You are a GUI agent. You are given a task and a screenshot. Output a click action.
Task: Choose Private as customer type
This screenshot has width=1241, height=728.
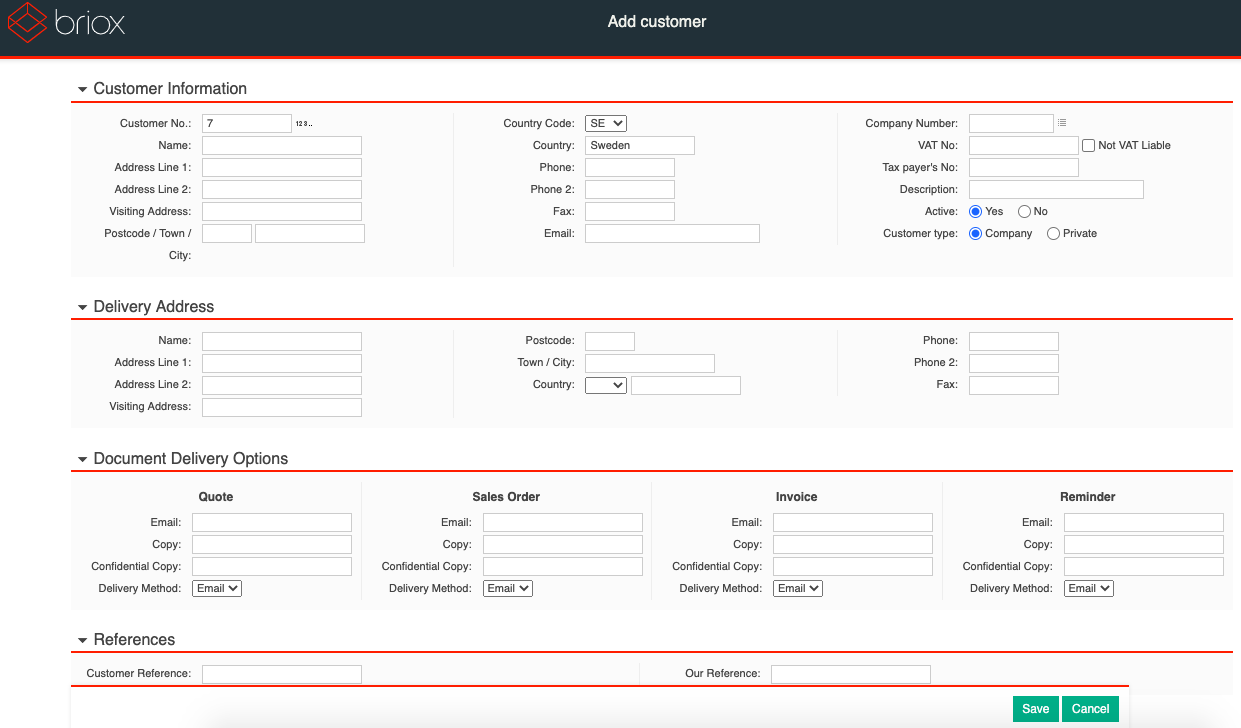(x=1053, y=233)
